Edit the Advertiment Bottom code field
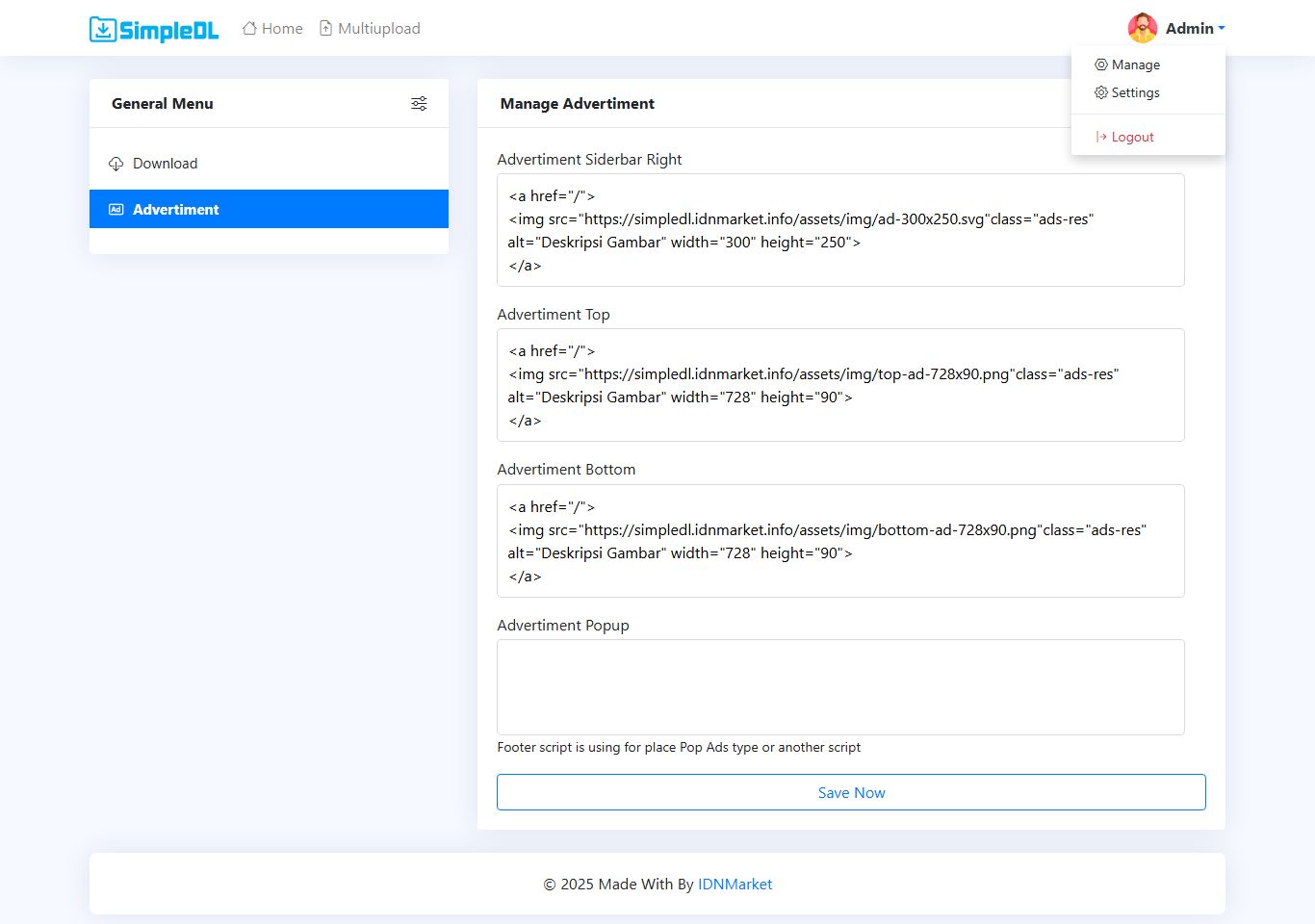Image resolution: width=1315 pixels, height=924 pixels. [840, 541]
